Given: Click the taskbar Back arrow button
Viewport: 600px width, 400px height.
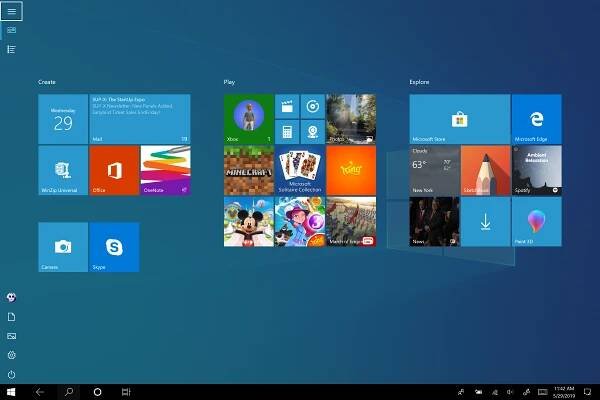Looking at the screenshot, I should tap(40, 392).
